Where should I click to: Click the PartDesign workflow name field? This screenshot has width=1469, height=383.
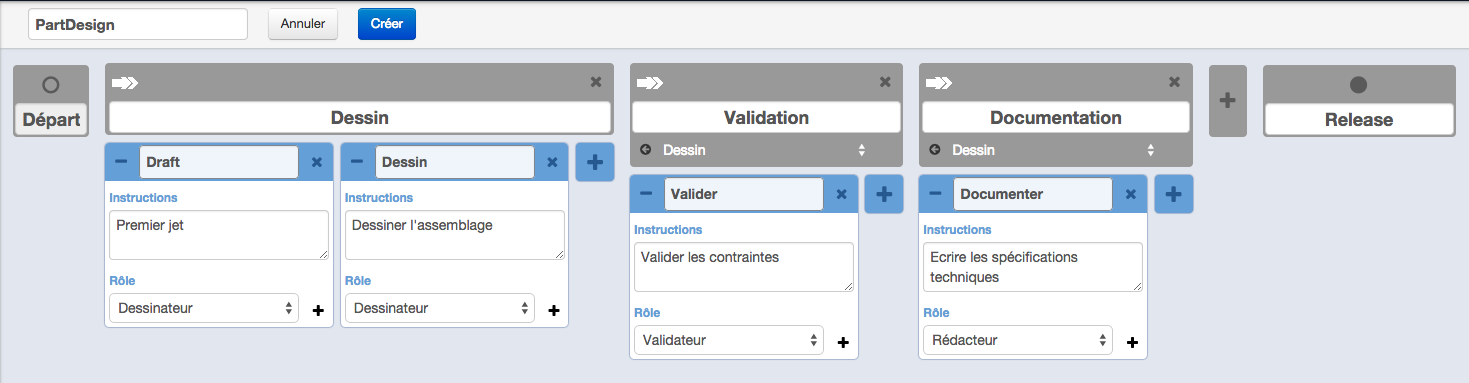point(138,24)
